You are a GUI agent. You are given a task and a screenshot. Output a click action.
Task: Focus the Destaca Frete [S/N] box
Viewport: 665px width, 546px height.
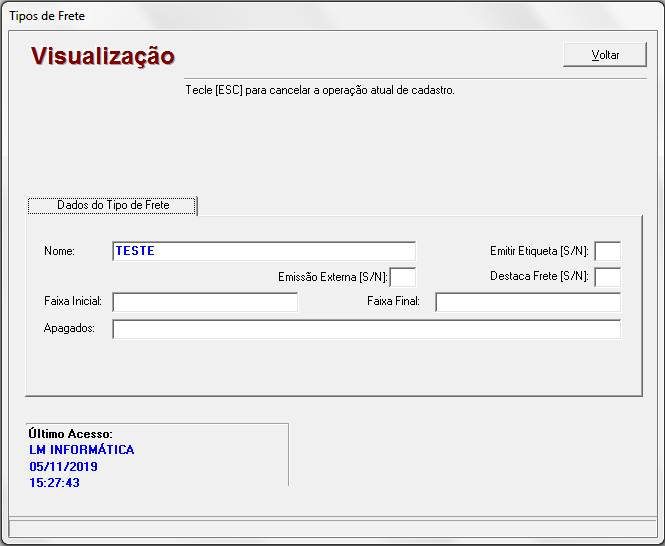pos(607,277)
